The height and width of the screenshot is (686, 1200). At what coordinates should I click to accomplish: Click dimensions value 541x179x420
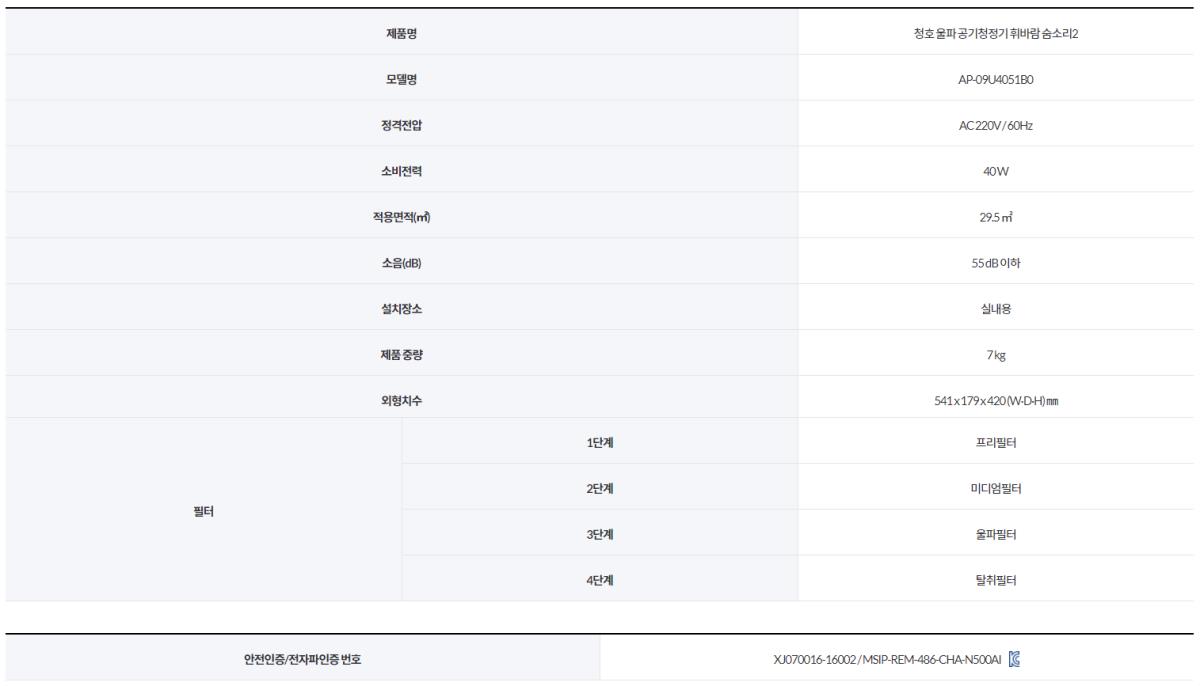[x=995, y=401]
